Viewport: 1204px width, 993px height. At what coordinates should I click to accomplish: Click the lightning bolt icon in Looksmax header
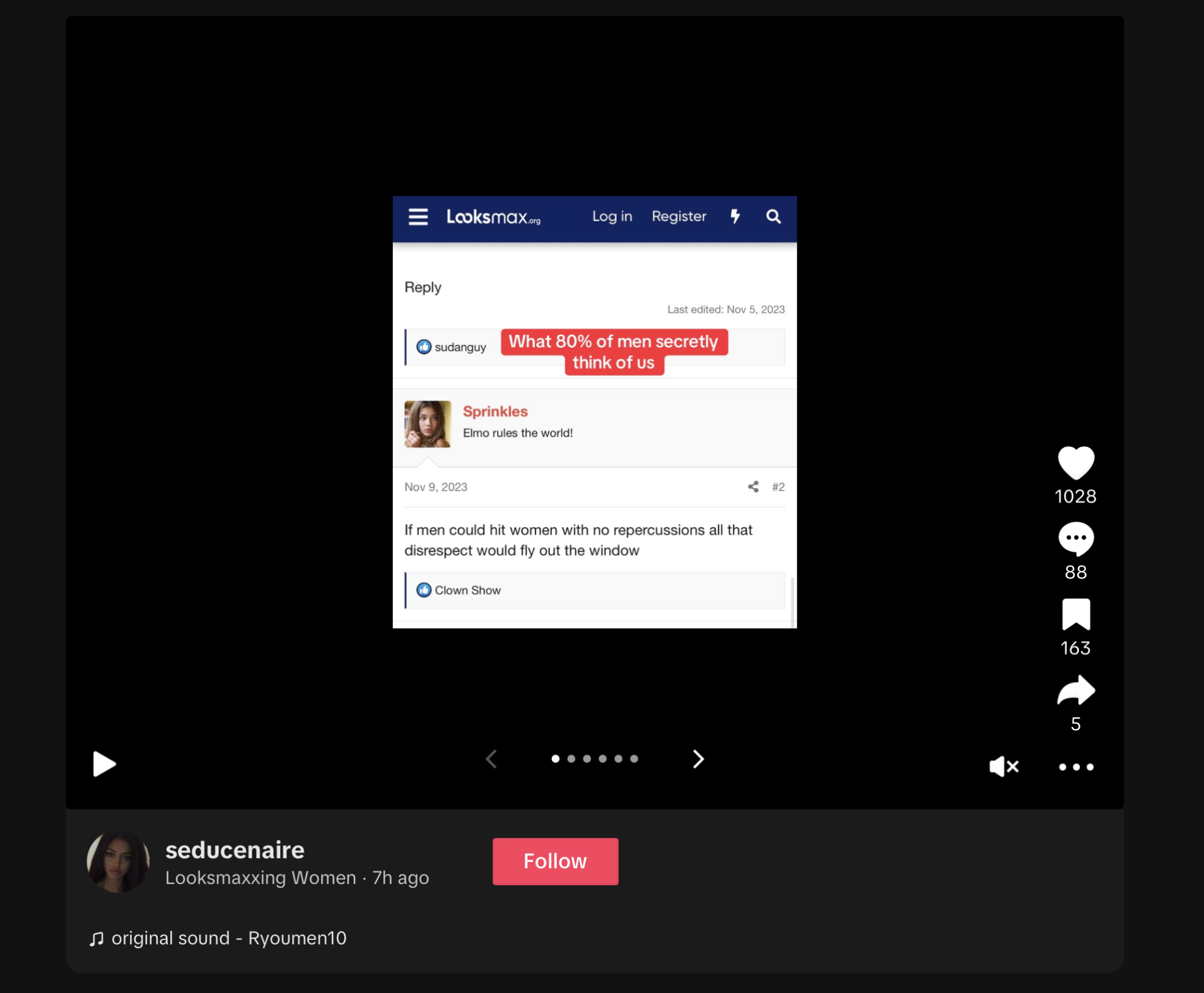[x=735, y=216]
